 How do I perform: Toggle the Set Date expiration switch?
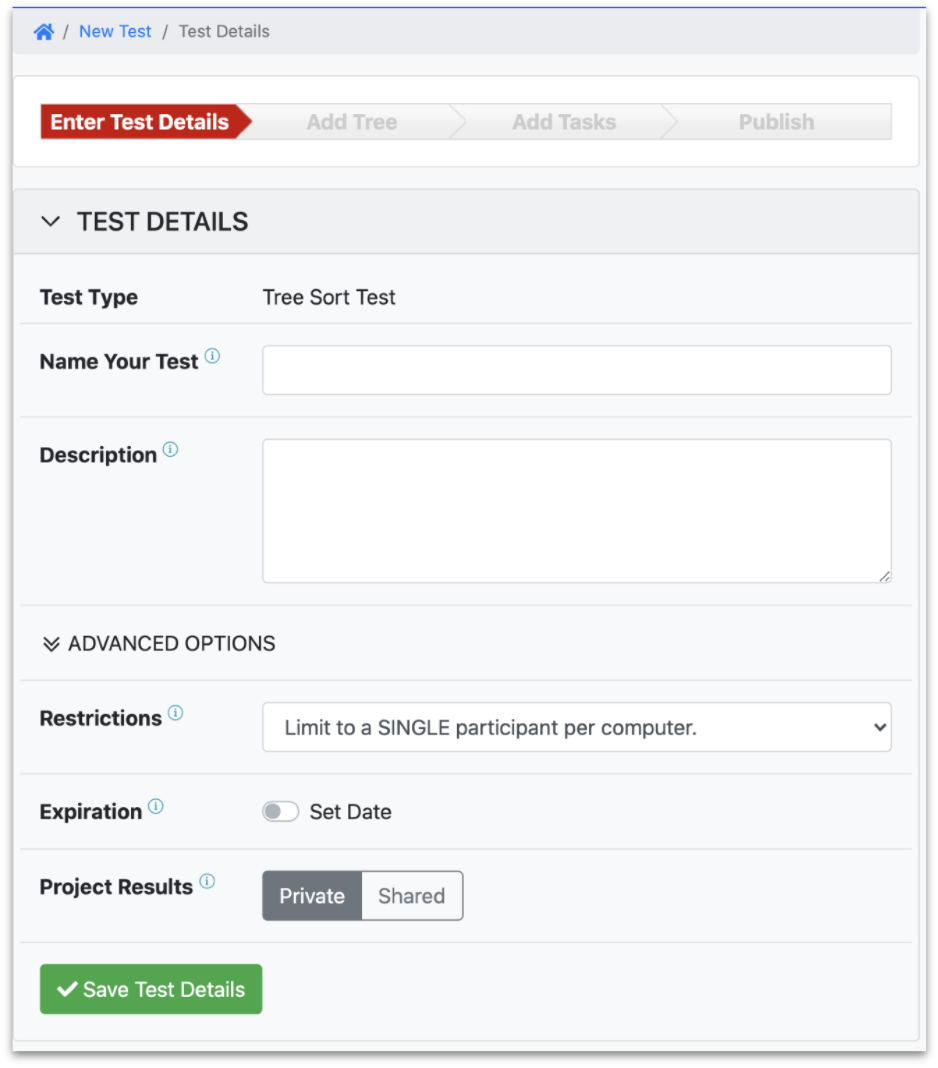[x=281, y=812]
